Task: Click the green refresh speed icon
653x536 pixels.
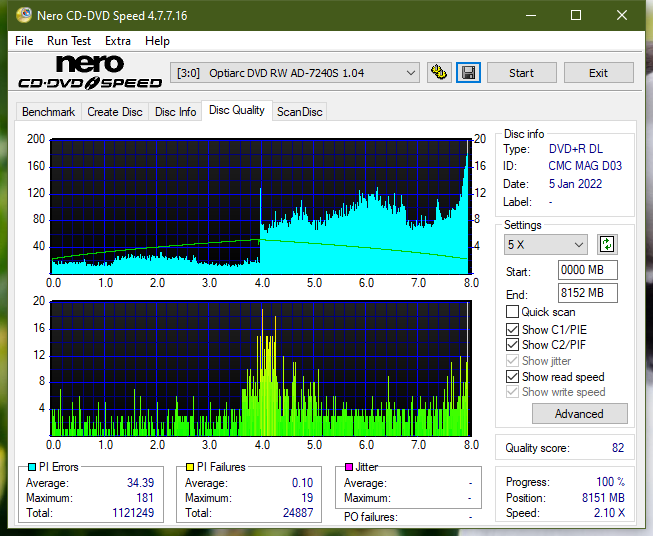Action: click(x=607, y=244)
